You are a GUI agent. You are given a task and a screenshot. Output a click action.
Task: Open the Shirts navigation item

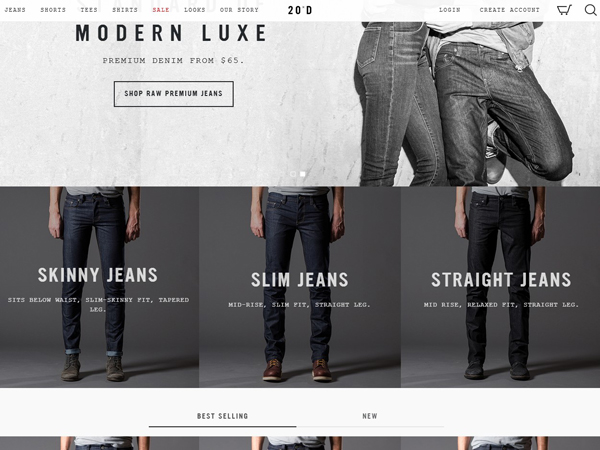click(125, 10)
